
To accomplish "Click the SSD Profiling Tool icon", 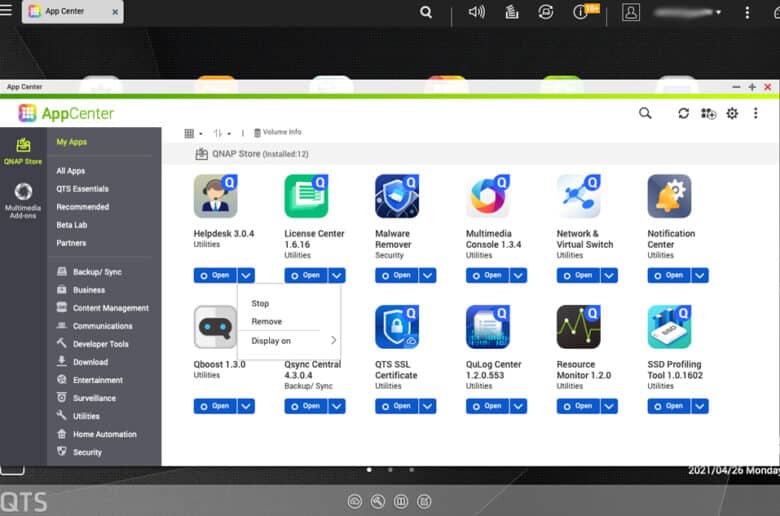I will point(669,327).
